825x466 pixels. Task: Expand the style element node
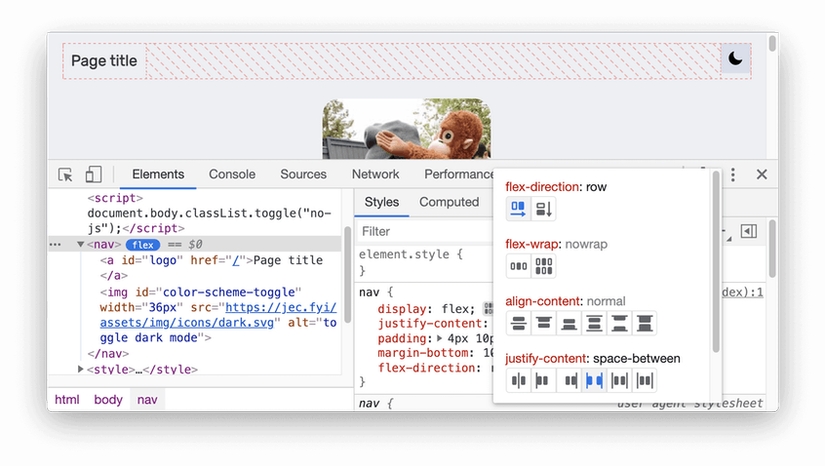tap(81, 369)
